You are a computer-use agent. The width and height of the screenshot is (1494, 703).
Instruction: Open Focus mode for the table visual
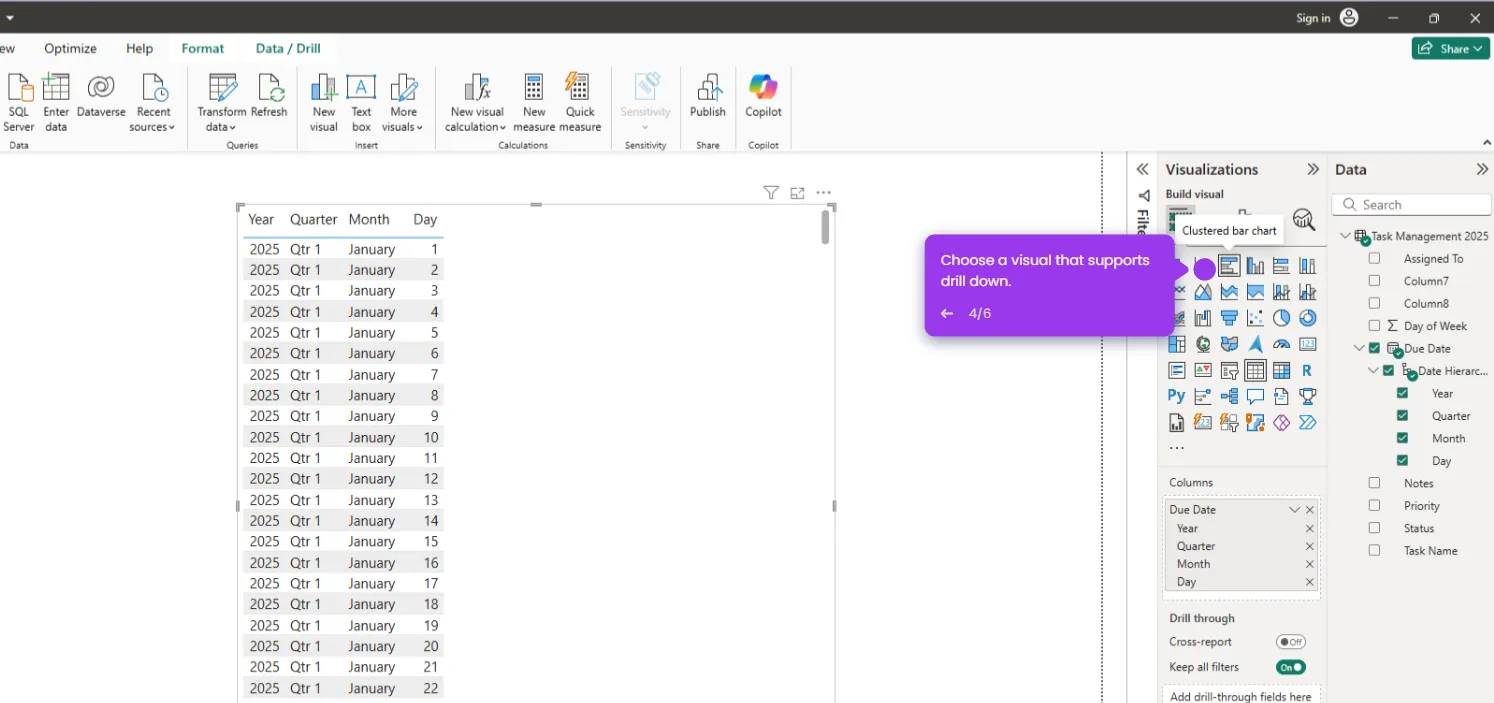[797, 193]
